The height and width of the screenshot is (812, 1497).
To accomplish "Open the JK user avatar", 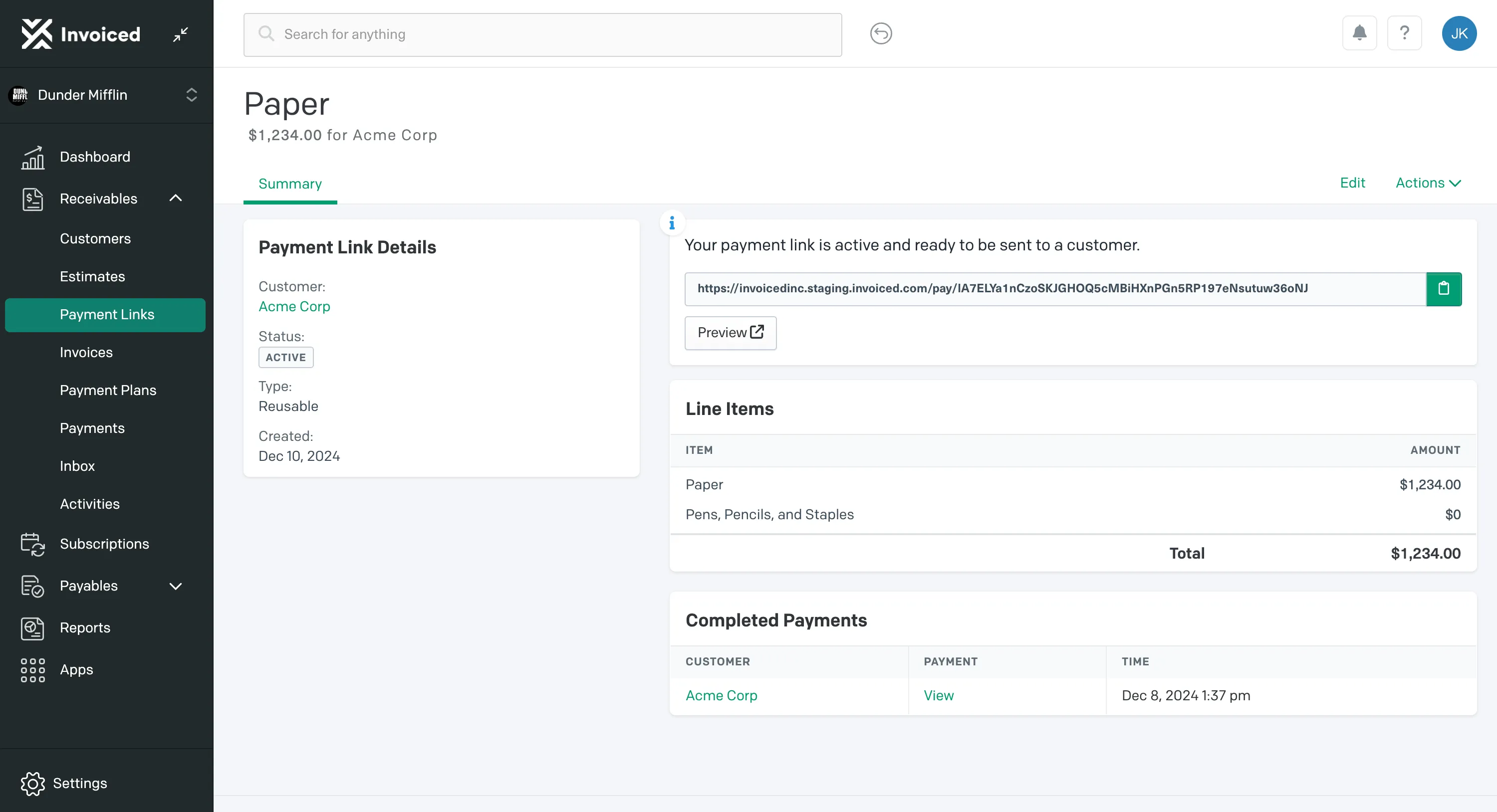I will pyautogui.click(x=1459, y=34).
